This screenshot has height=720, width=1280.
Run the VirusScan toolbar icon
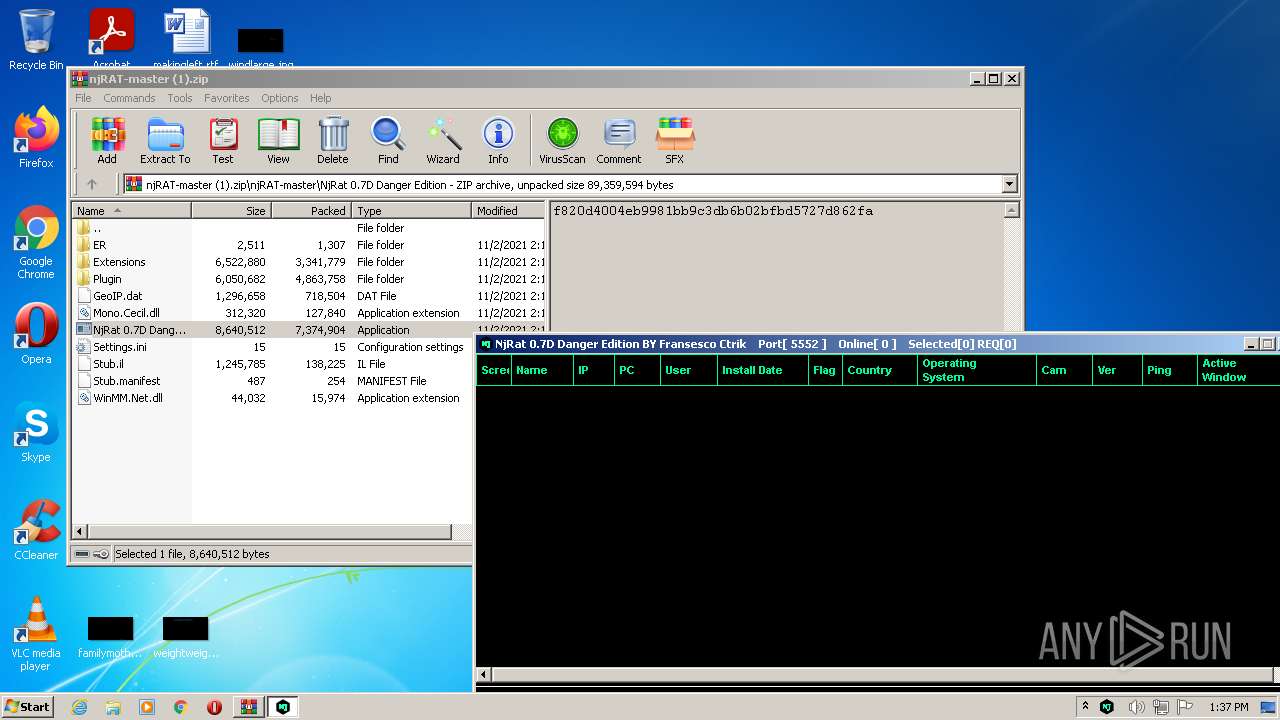(562, 141)
